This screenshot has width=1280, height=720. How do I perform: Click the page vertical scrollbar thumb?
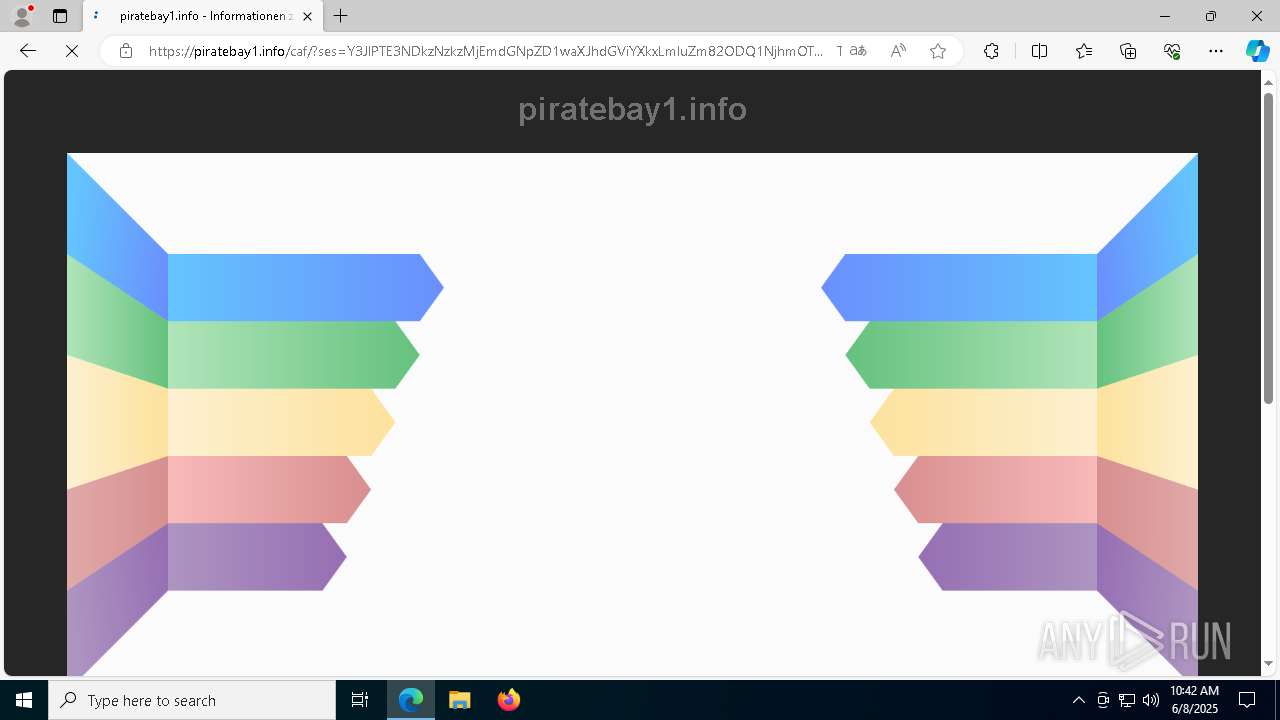tap(1268, 248)
